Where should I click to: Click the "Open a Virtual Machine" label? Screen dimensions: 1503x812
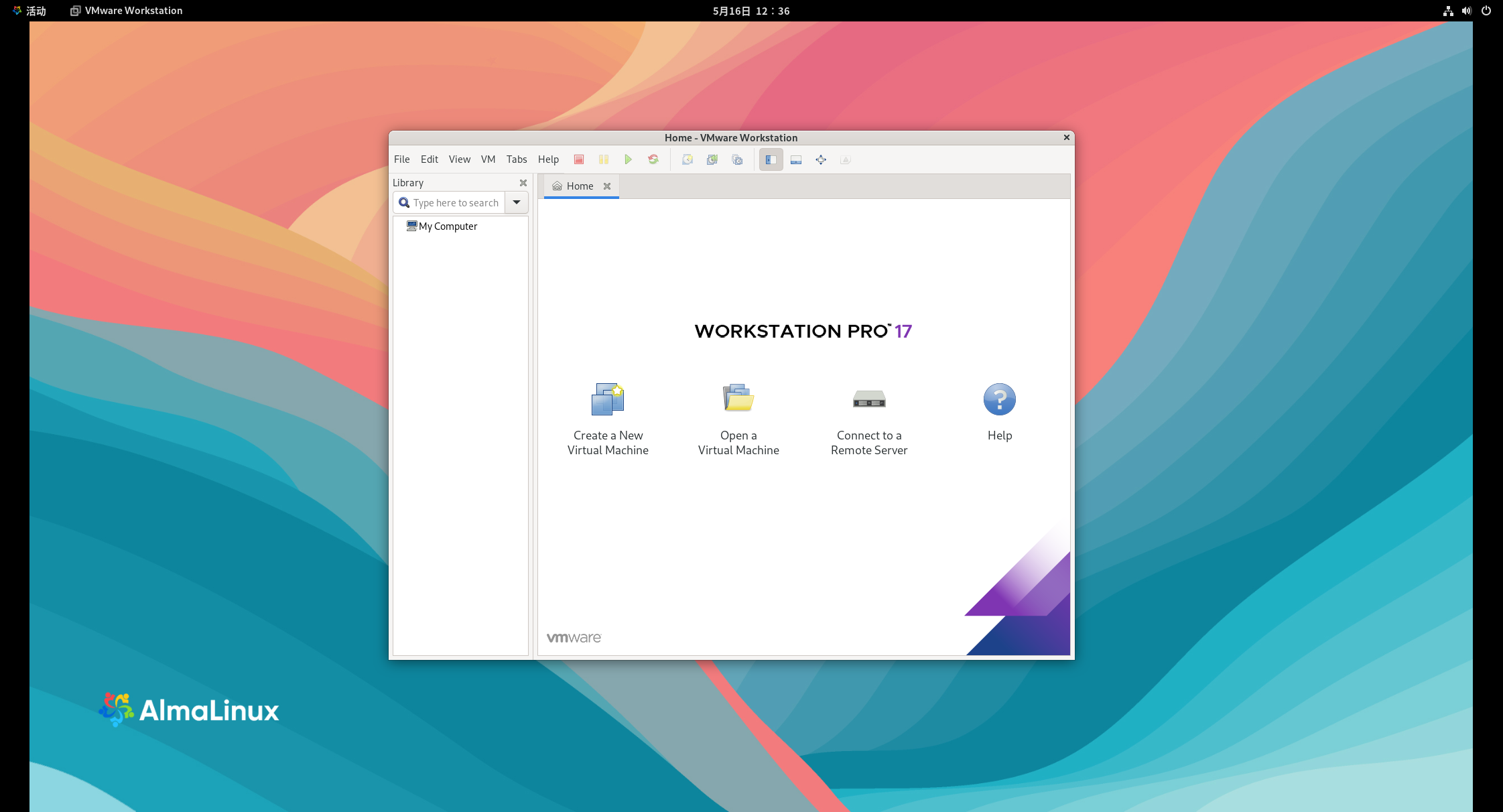pyautogui.click(x=738, y=443)
